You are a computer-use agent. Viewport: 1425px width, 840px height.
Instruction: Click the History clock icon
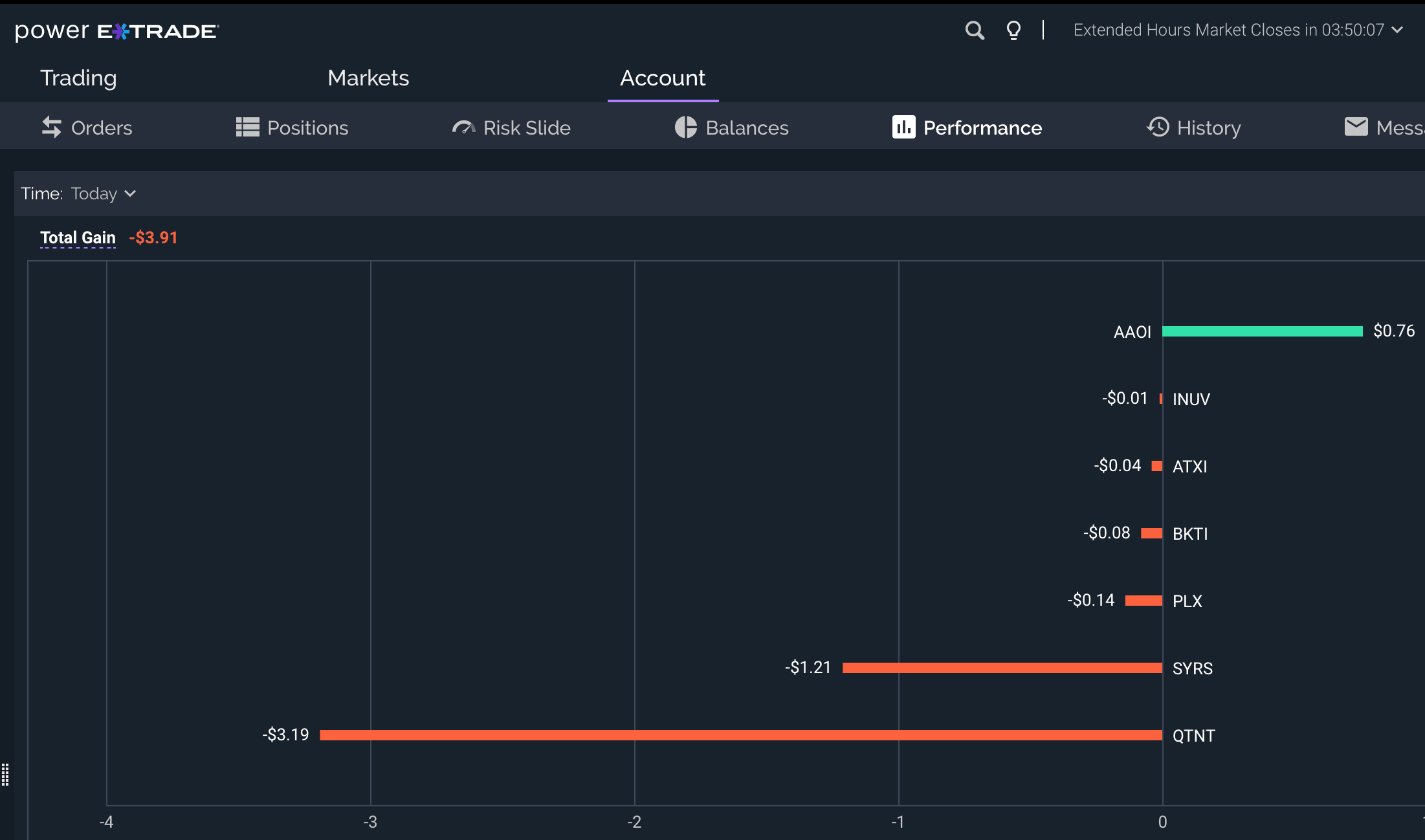click(1158, 127)
